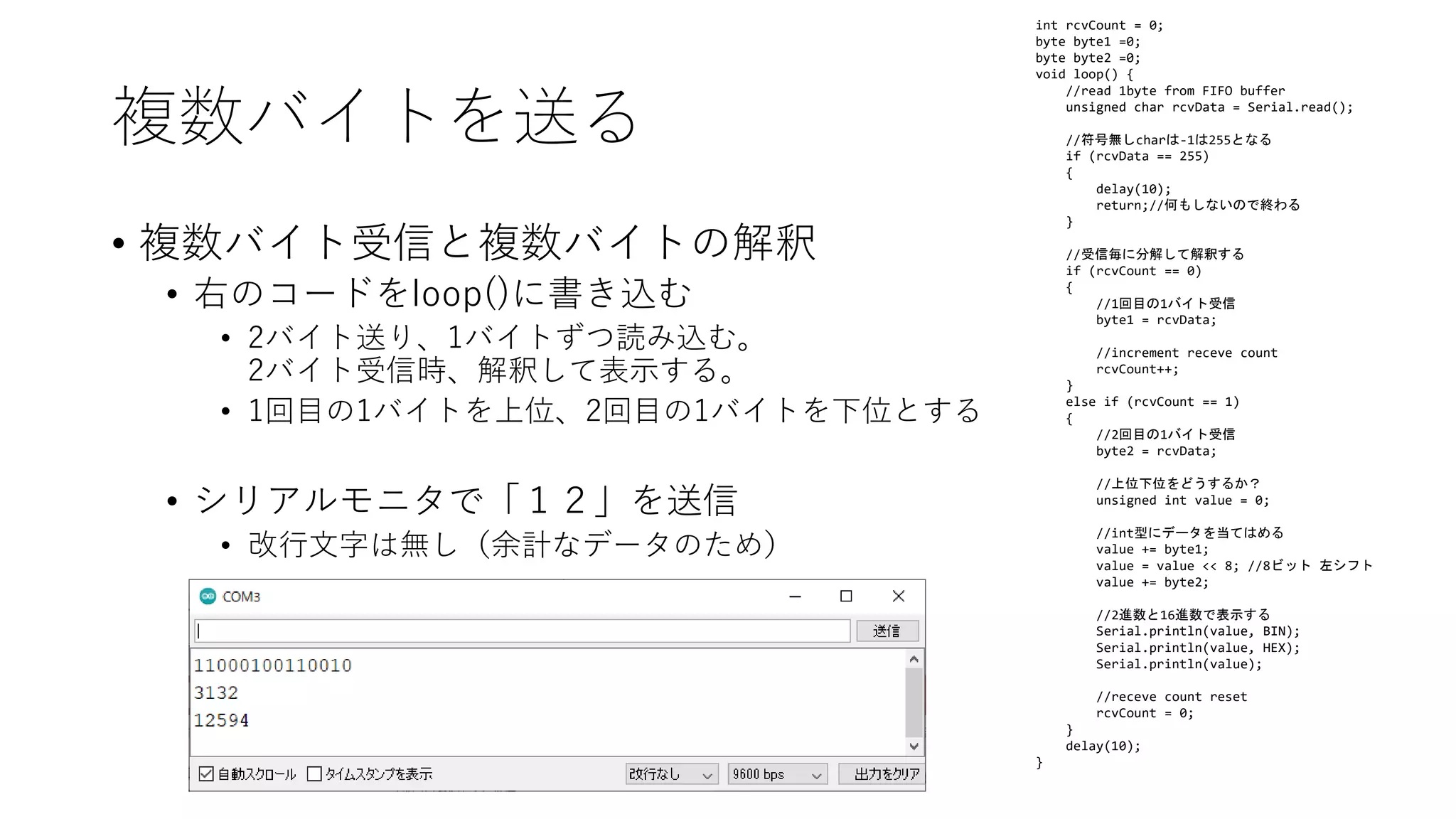
Task: Click the code line if (rcvData == 255)
Action: [x=1137, y=156]
